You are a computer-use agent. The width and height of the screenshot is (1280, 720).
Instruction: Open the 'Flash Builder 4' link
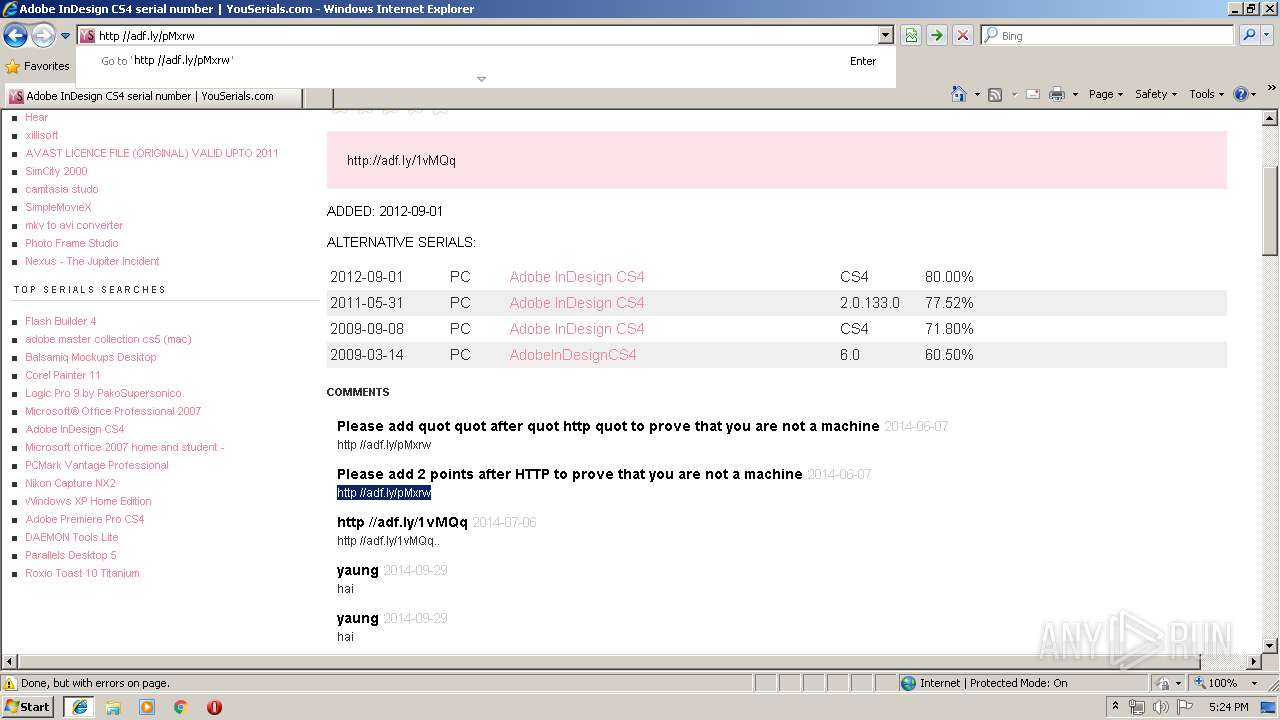pos(61,321)
